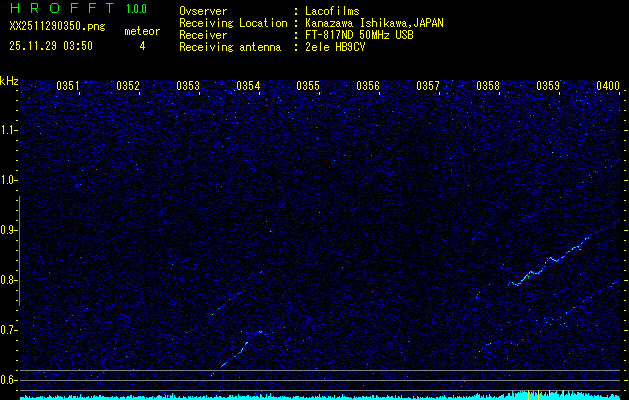Click the date stamp 25.11.29 03:50
Screen dimensions: 629x400
coord(50,46)
